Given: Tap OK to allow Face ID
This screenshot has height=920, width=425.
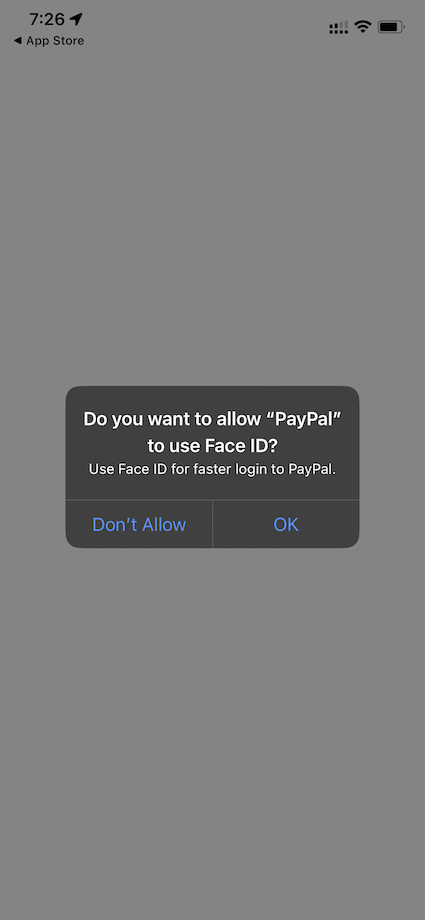Looking at the screenshot, I should (286, 524).
